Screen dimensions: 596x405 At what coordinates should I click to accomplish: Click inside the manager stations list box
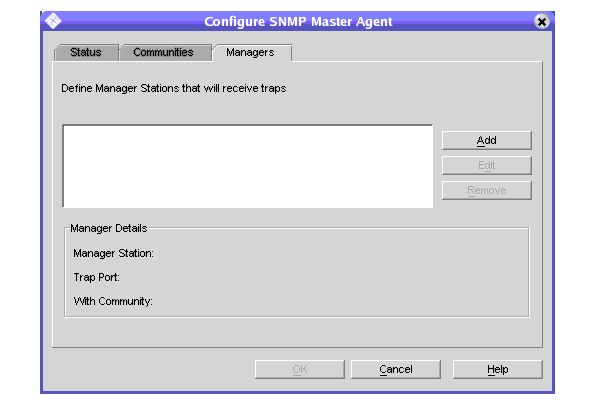248,166
